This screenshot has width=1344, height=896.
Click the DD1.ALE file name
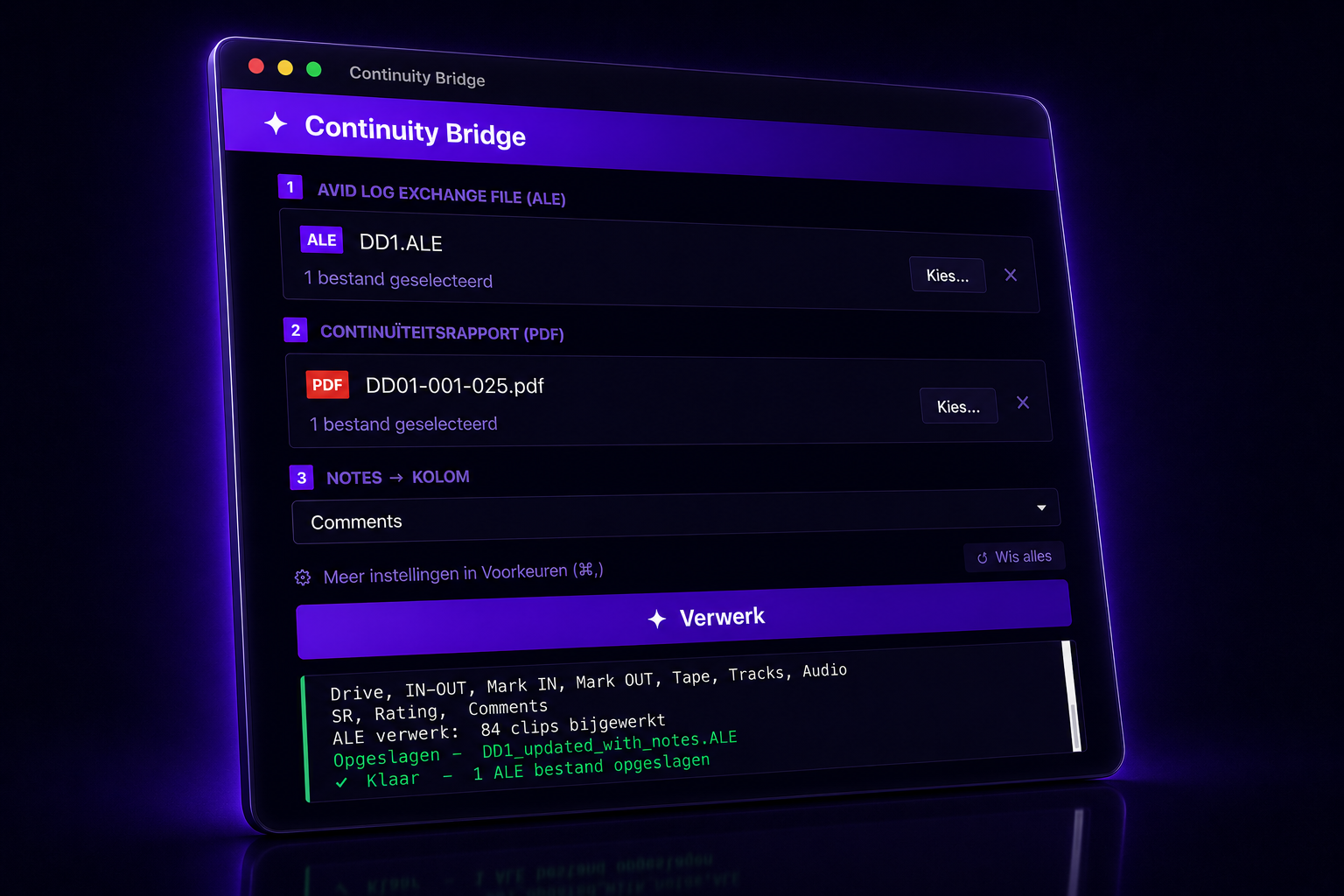pos(401,242)
